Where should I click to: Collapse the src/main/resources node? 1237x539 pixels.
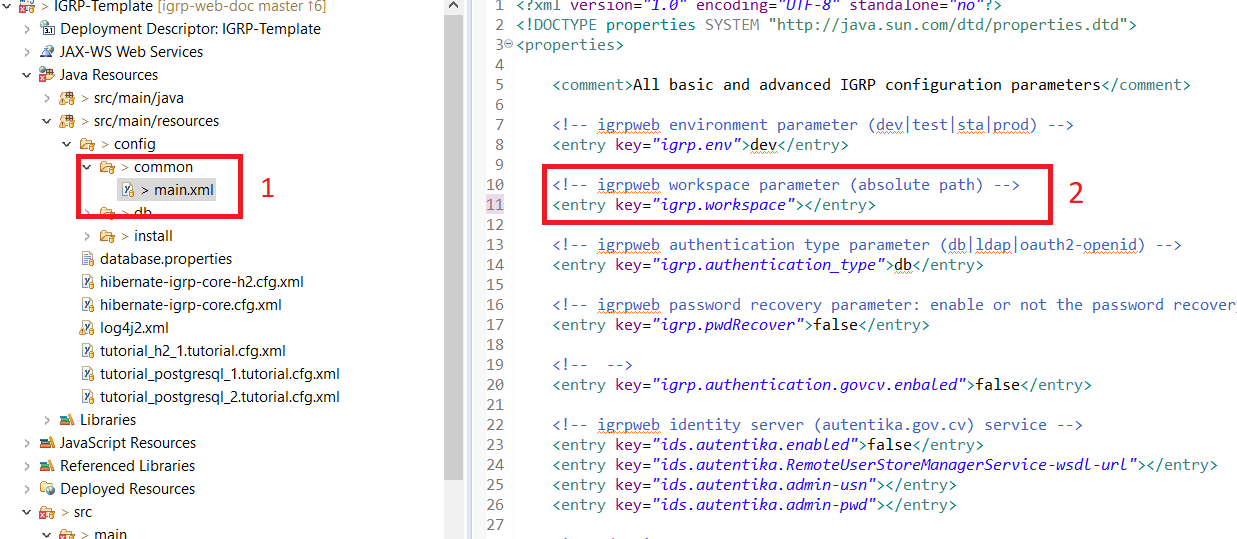coord(46,121)
